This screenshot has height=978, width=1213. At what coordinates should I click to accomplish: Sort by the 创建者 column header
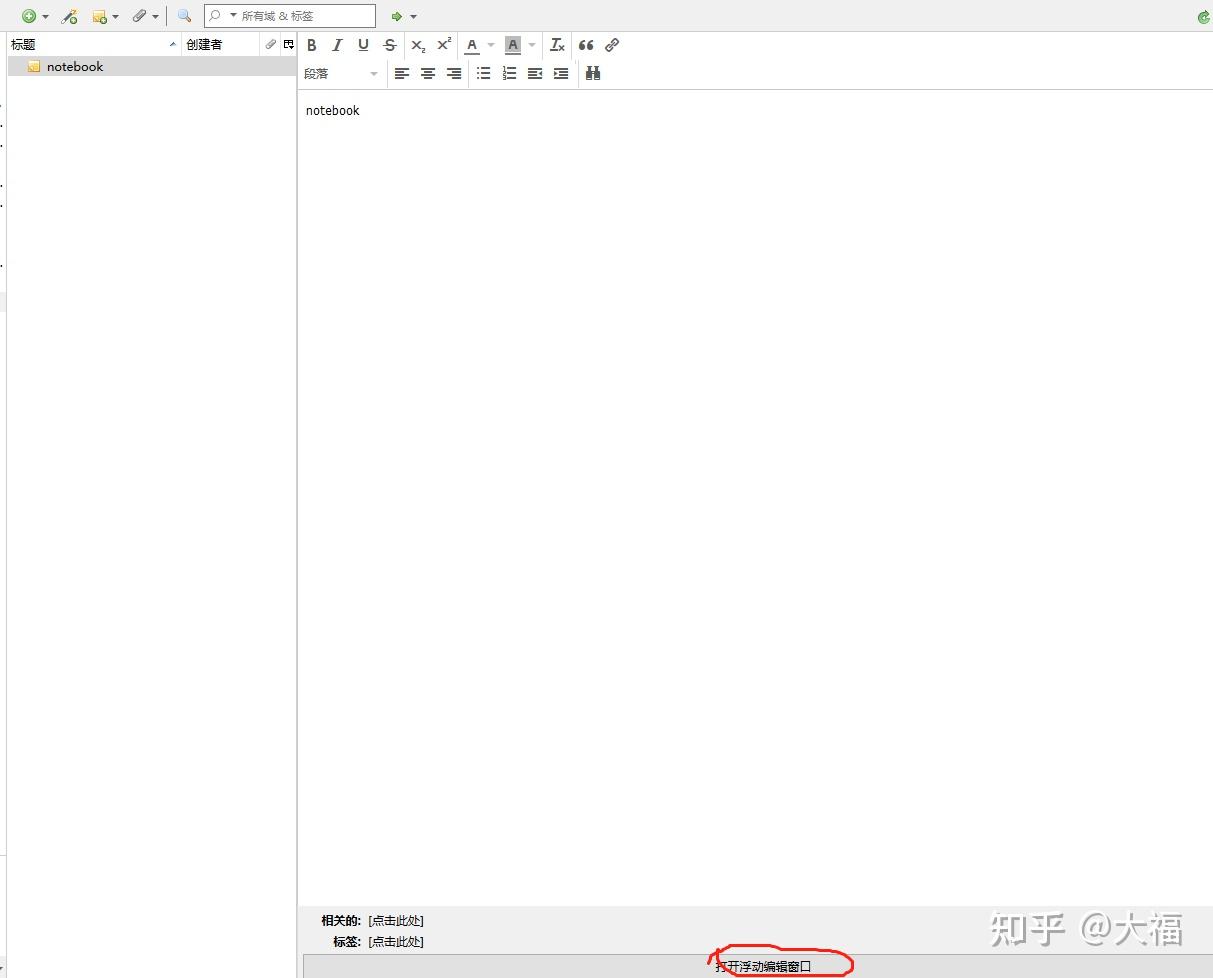(221, 44)
